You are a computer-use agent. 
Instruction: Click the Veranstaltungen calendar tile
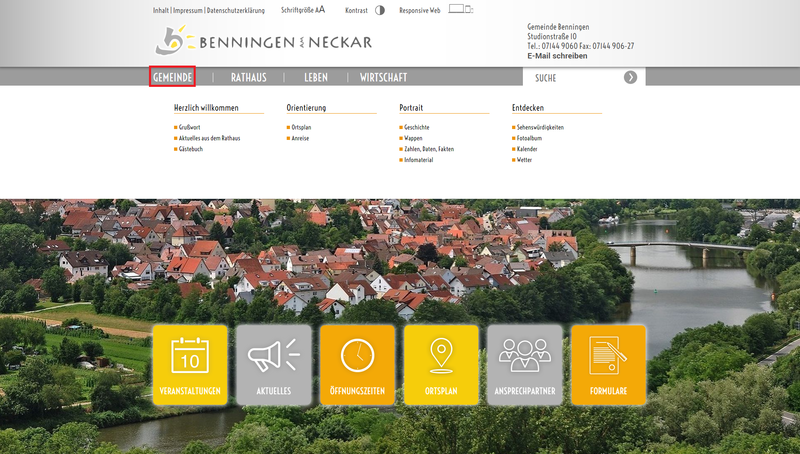pos(190,365)
